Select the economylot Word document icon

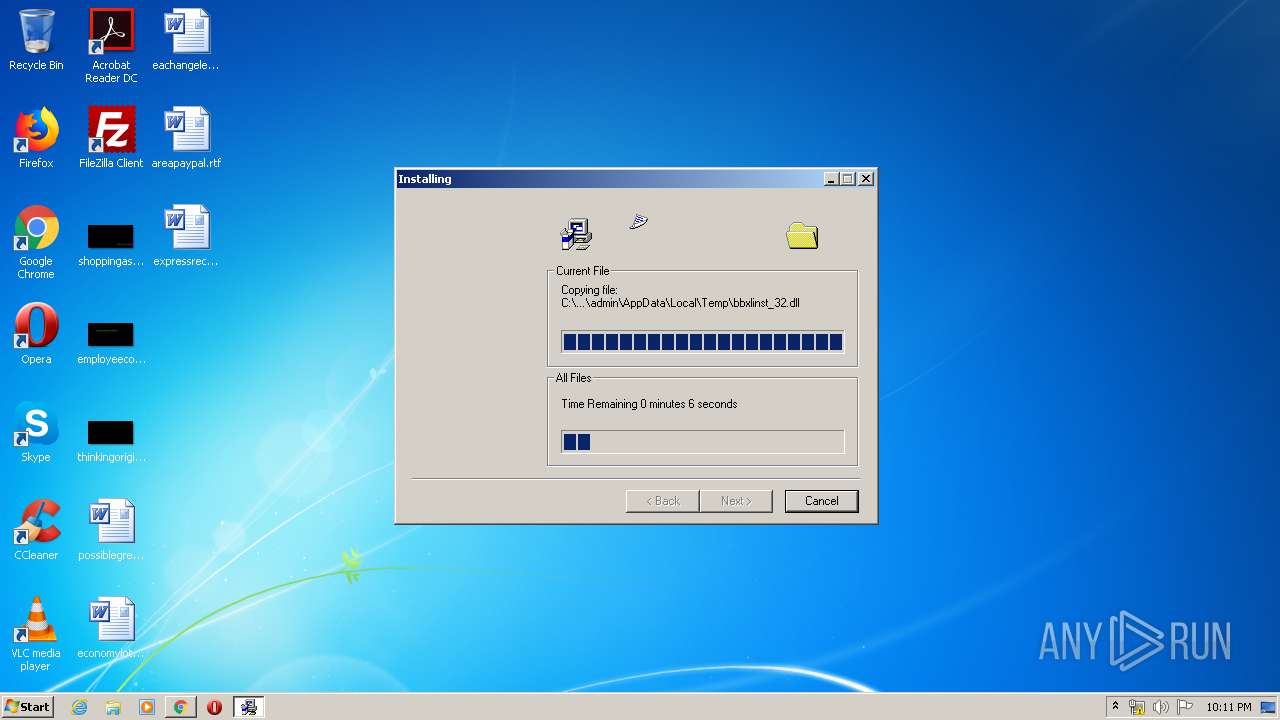click(111, 628)
